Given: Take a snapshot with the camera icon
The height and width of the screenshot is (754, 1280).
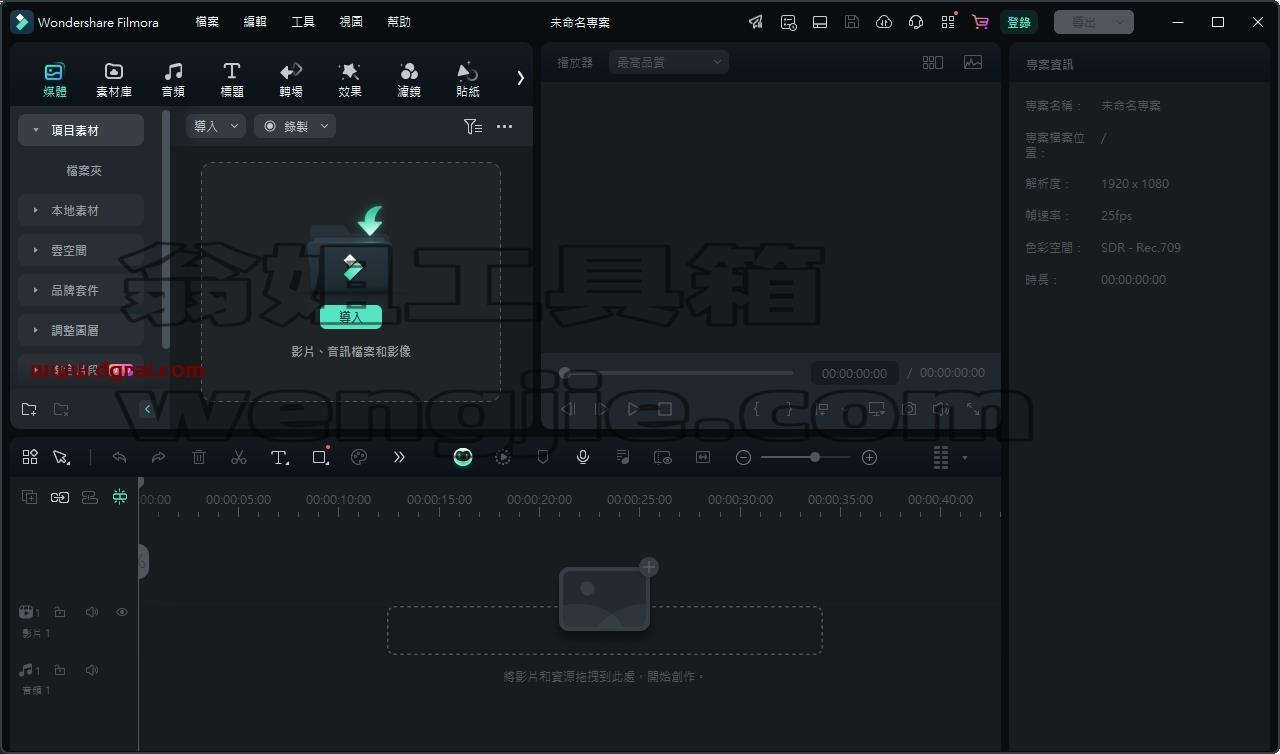Looking at the screenshot, I should [x=909, y=409].
